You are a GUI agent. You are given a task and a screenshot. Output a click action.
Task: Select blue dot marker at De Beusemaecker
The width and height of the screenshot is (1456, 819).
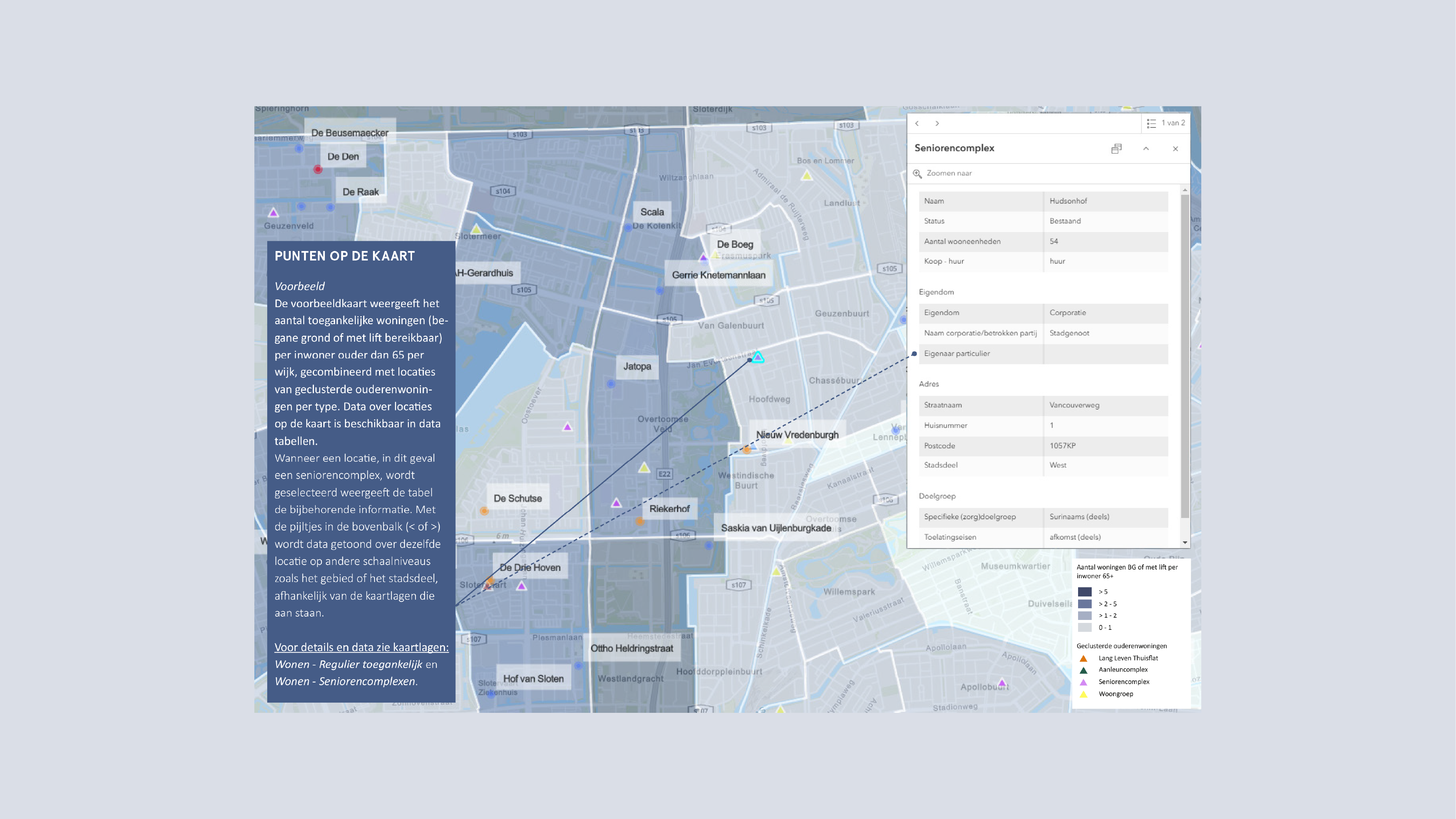click(299, 149)
